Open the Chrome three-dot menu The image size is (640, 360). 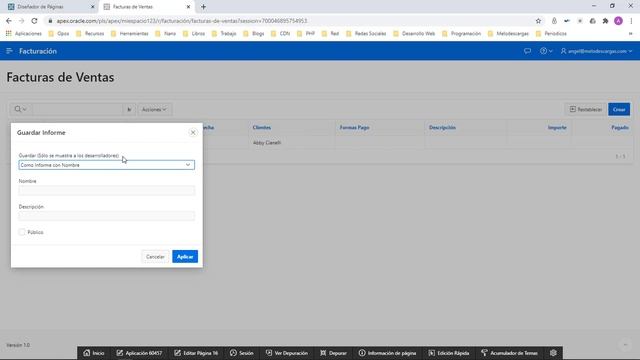(631, 21)
